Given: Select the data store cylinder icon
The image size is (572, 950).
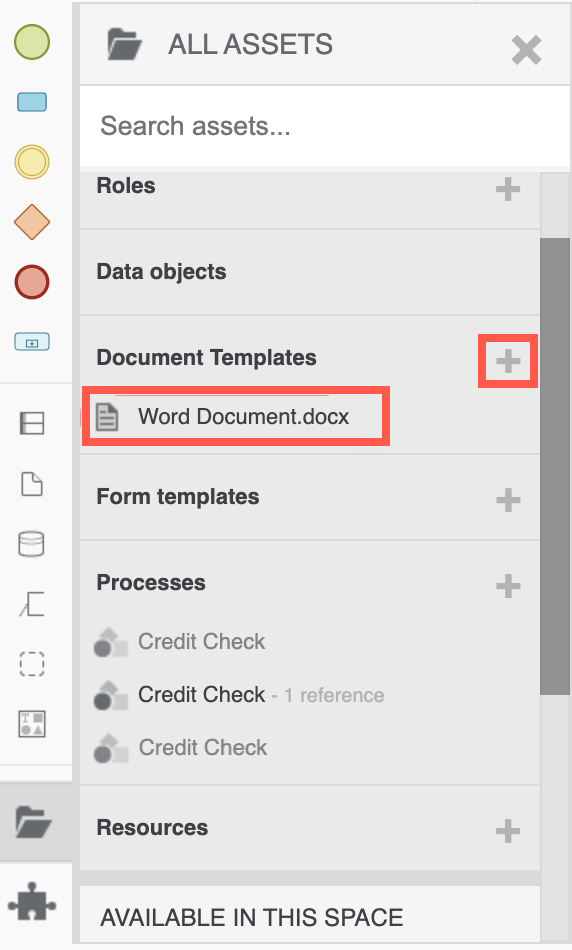Looking at the screenshot, I should pyautogui.click(x=32, y=543).
